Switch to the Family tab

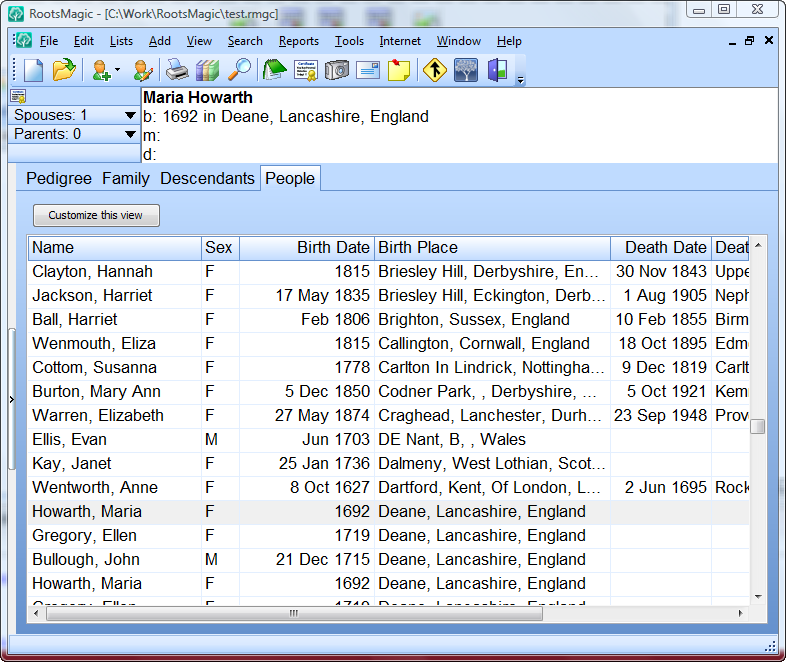[126, 178]
